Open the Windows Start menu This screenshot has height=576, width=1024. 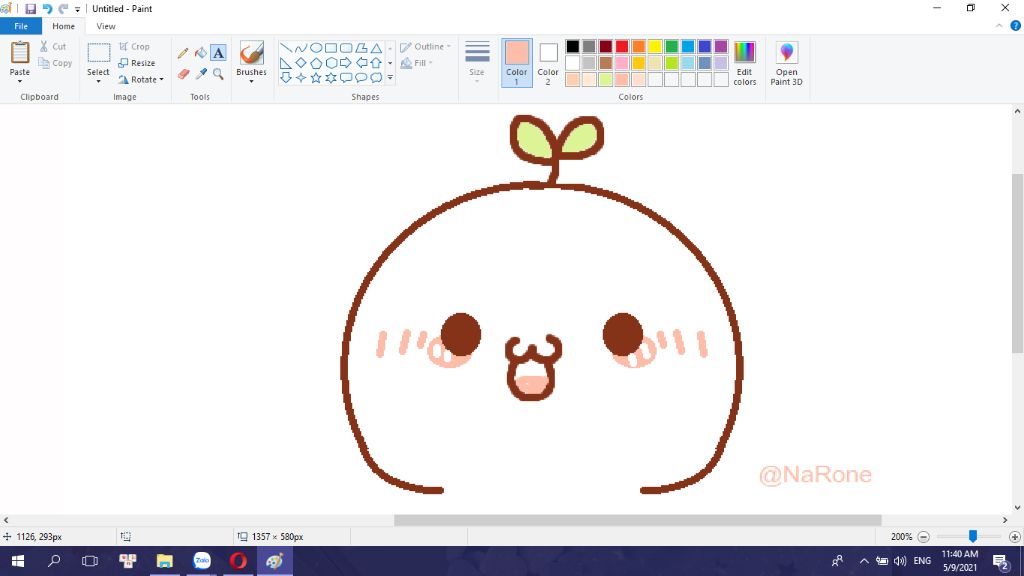pos(18,561)
